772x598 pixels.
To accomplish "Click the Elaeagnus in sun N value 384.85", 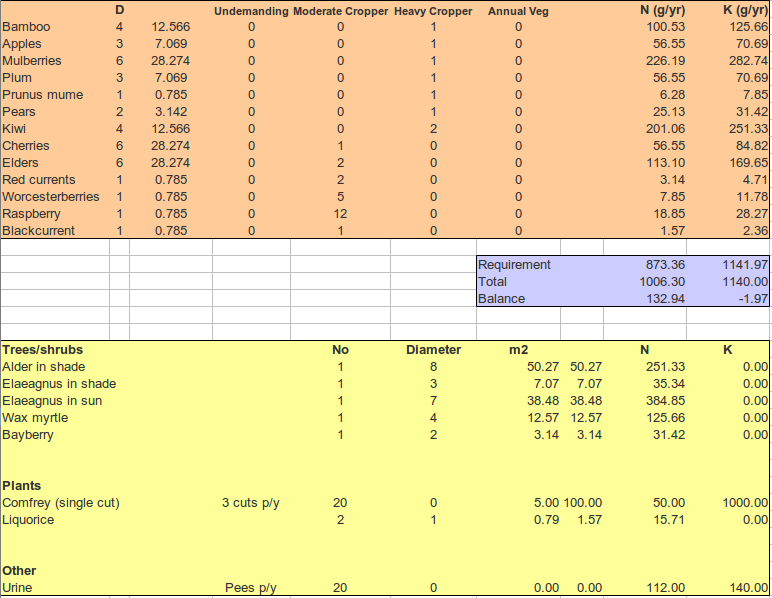I will [662, 401].
